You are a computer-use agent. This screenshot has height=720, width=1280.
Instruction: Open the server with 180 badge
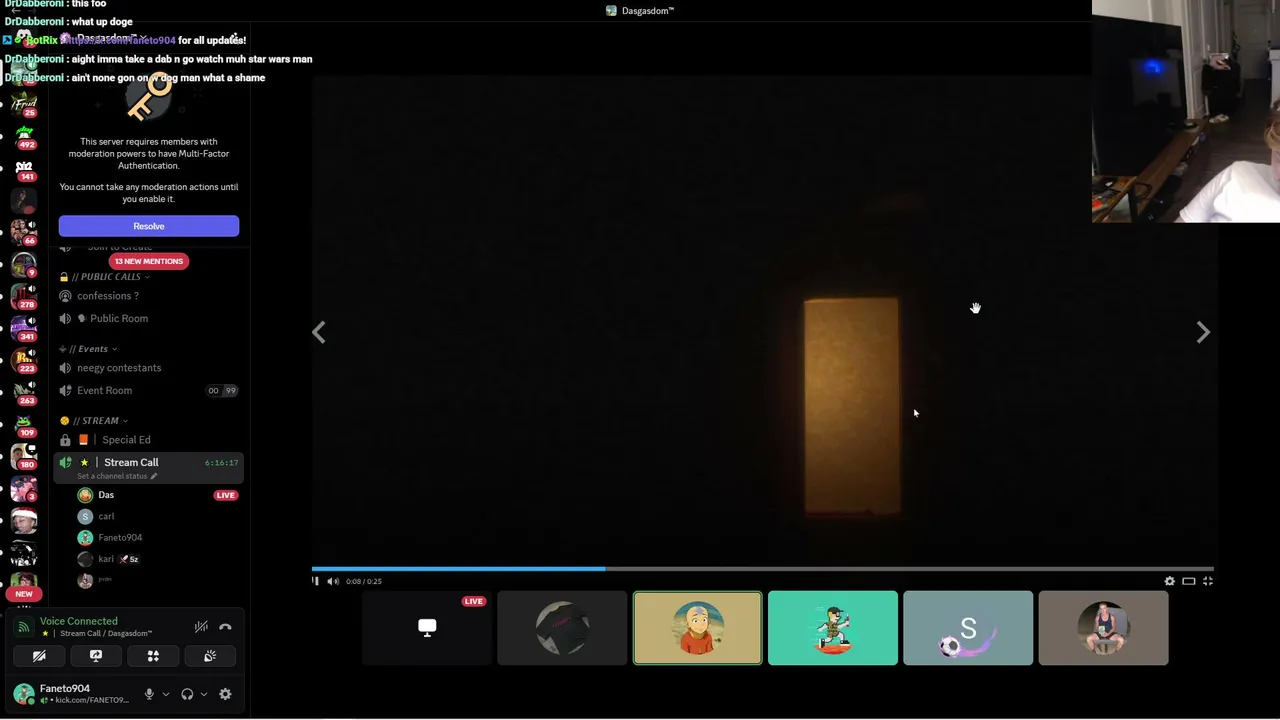click(24, 456)
